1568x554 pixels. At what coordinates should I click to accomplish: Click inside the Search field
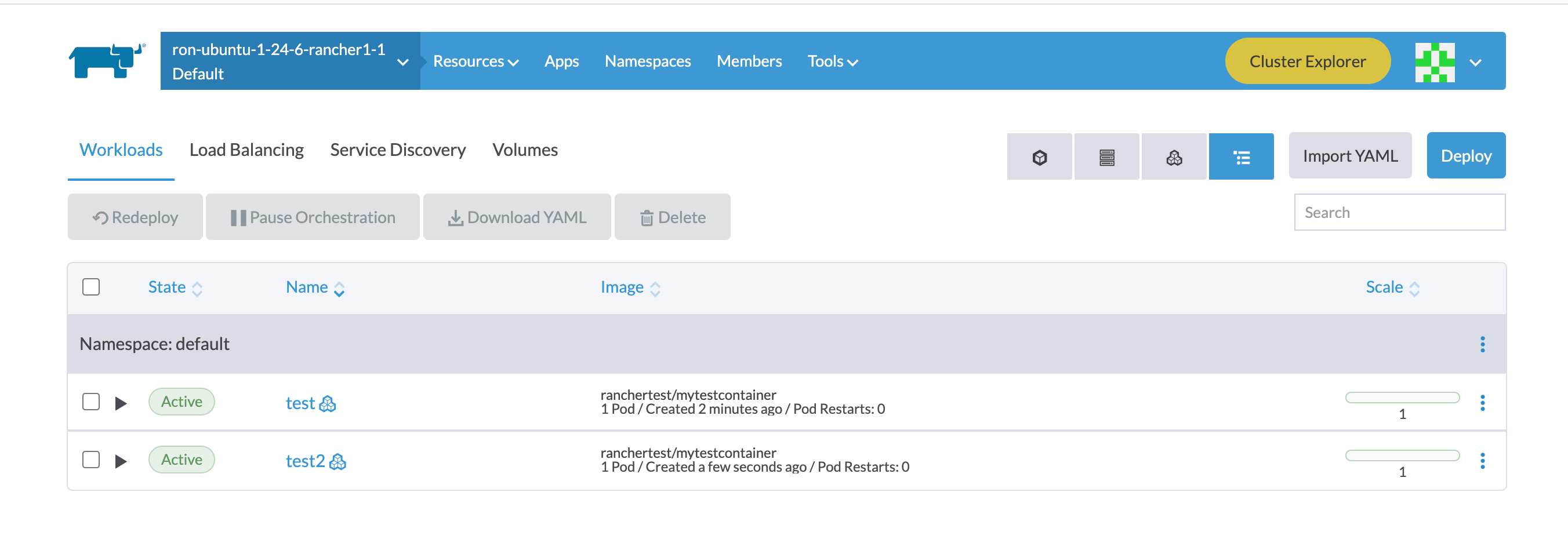pos(1399,212)
